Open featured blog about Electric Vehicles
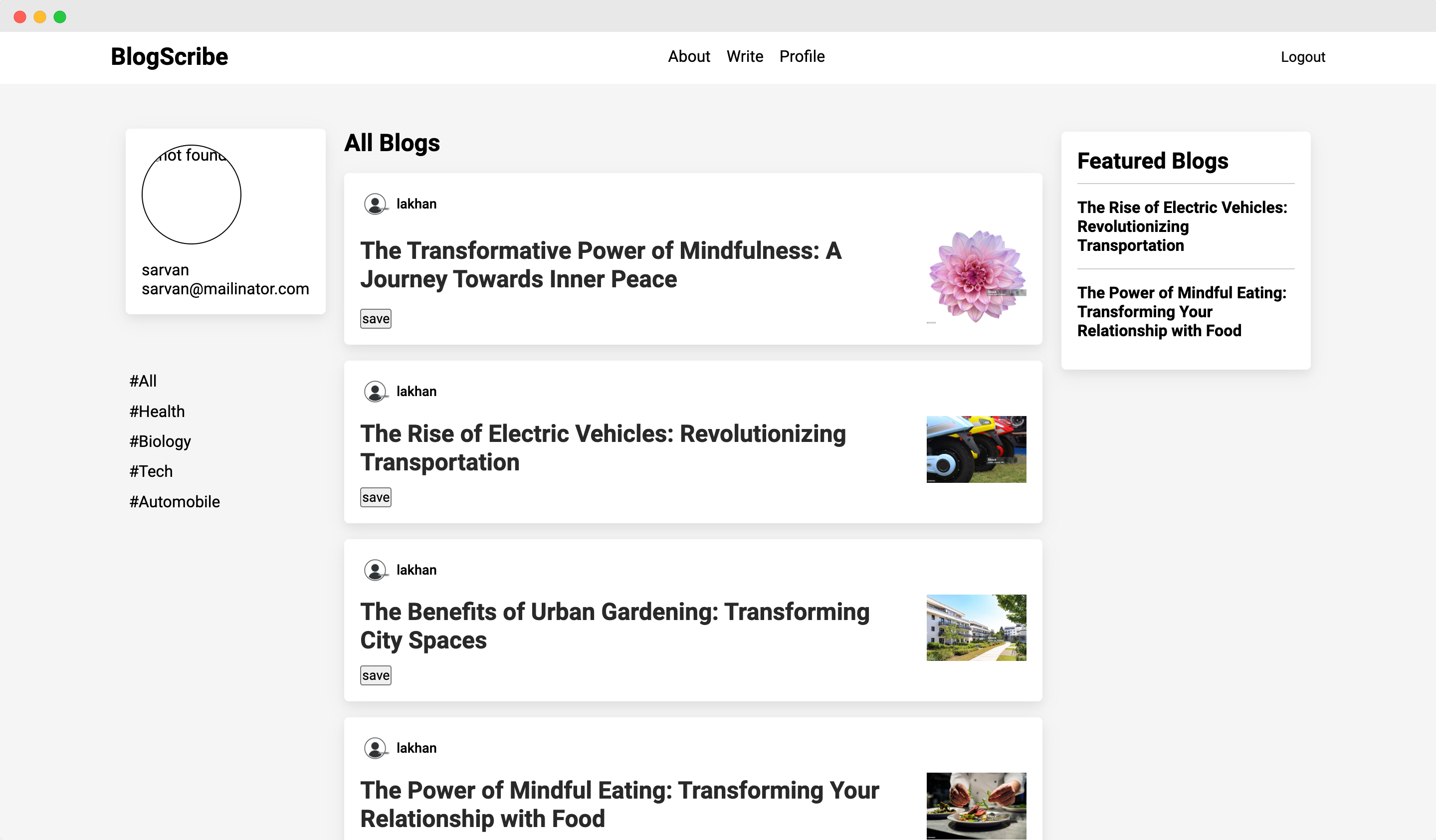 pos(1181,226)
